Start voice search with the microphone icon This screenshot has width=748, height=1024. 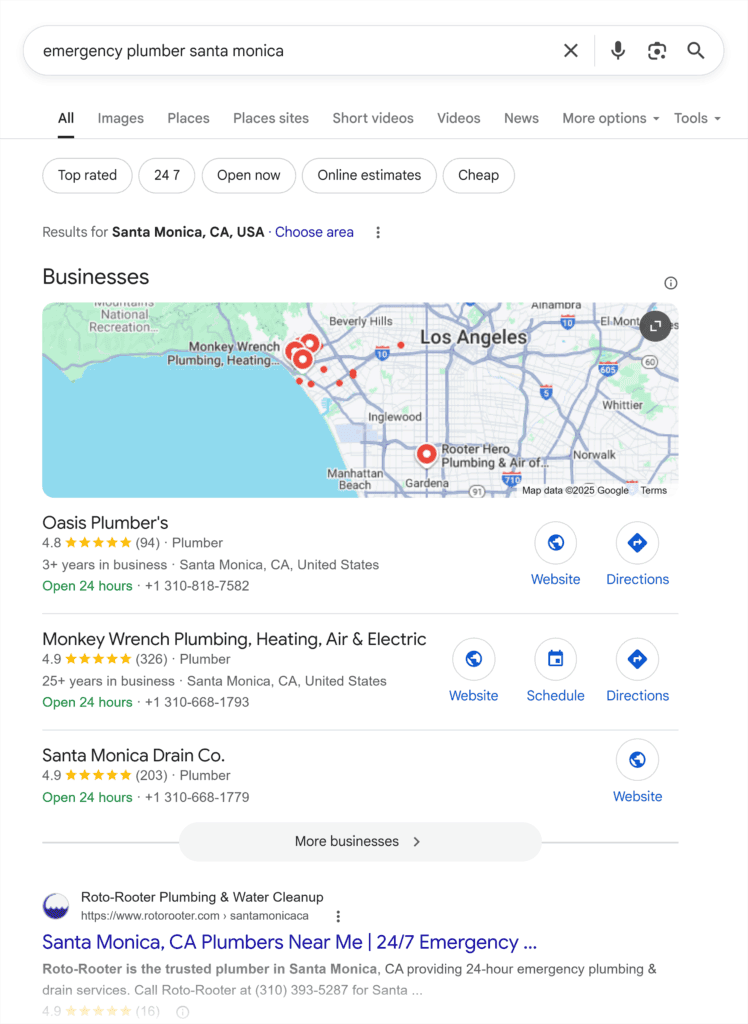point(617,50)
